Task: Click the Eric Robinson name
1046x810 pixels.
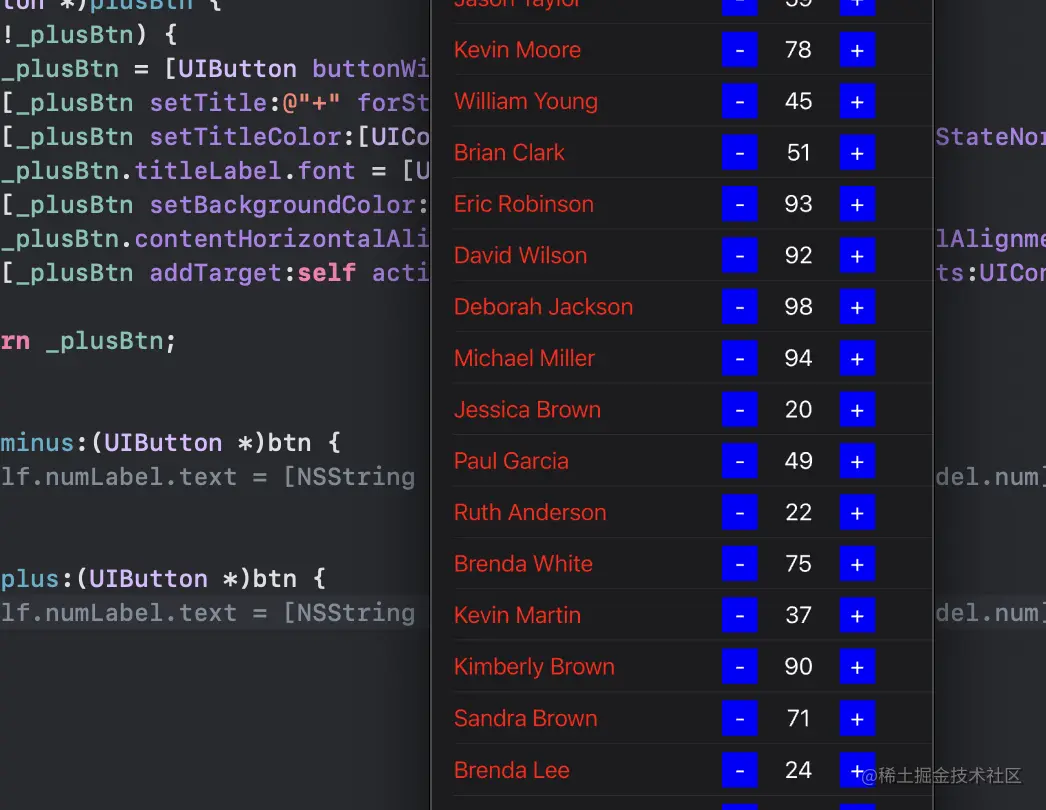Action: click(x=524, y=204)
